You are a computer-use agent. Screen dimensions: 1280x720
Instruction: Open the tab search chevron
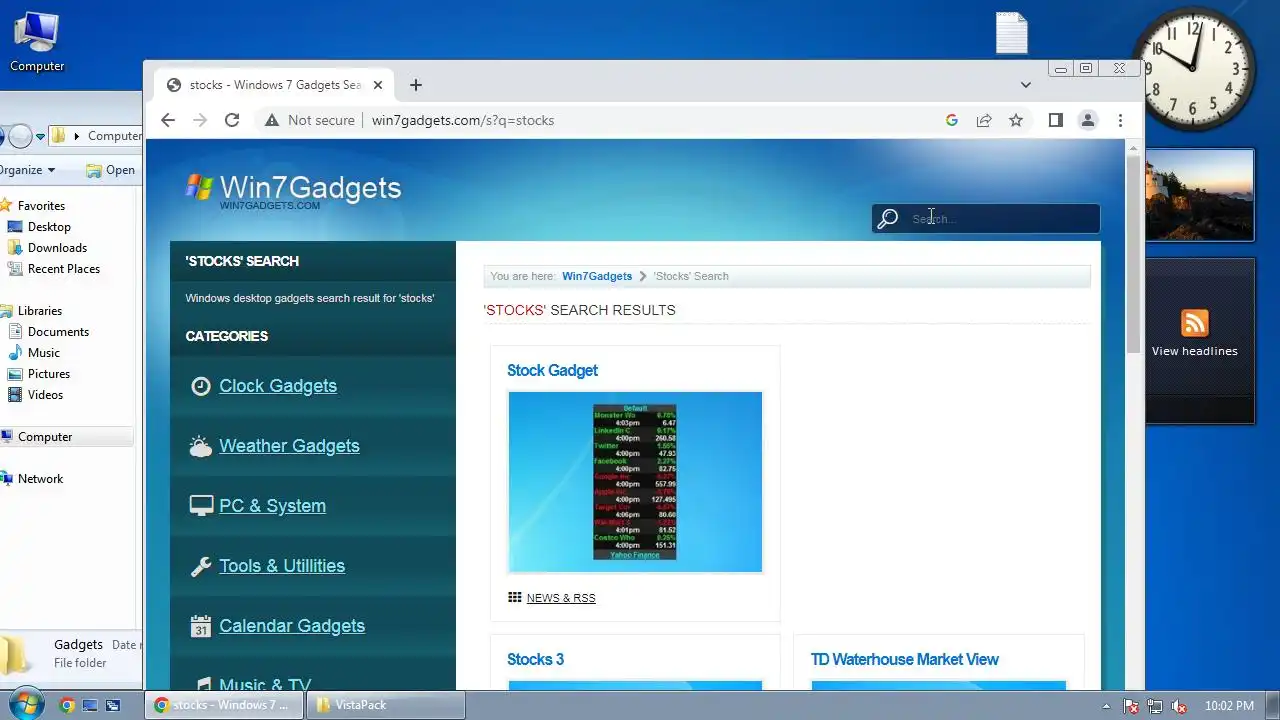(1025, 85)
